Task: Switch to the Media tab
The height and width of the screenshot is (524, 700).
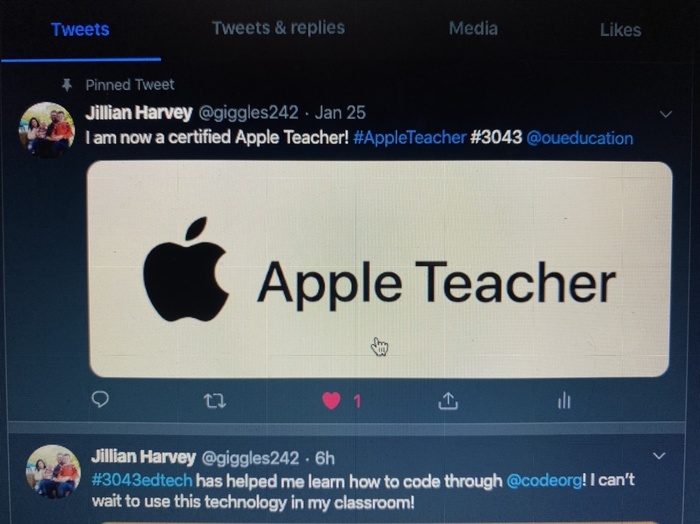Action: [x=473, y=29]
